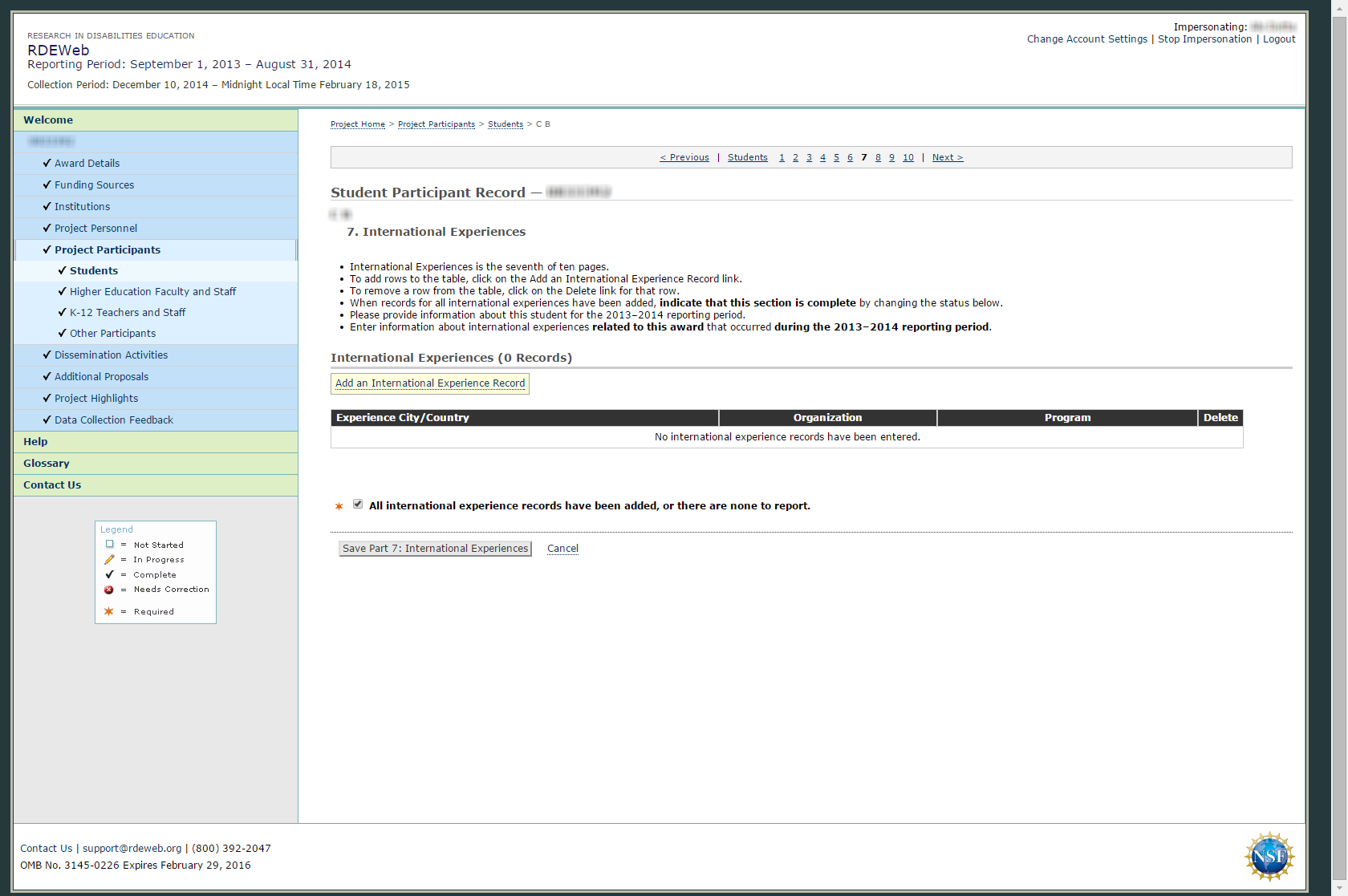This screenshot has height=896, width=1348.
Task: Click Students link in the pager
Action: tap(748, 158)
